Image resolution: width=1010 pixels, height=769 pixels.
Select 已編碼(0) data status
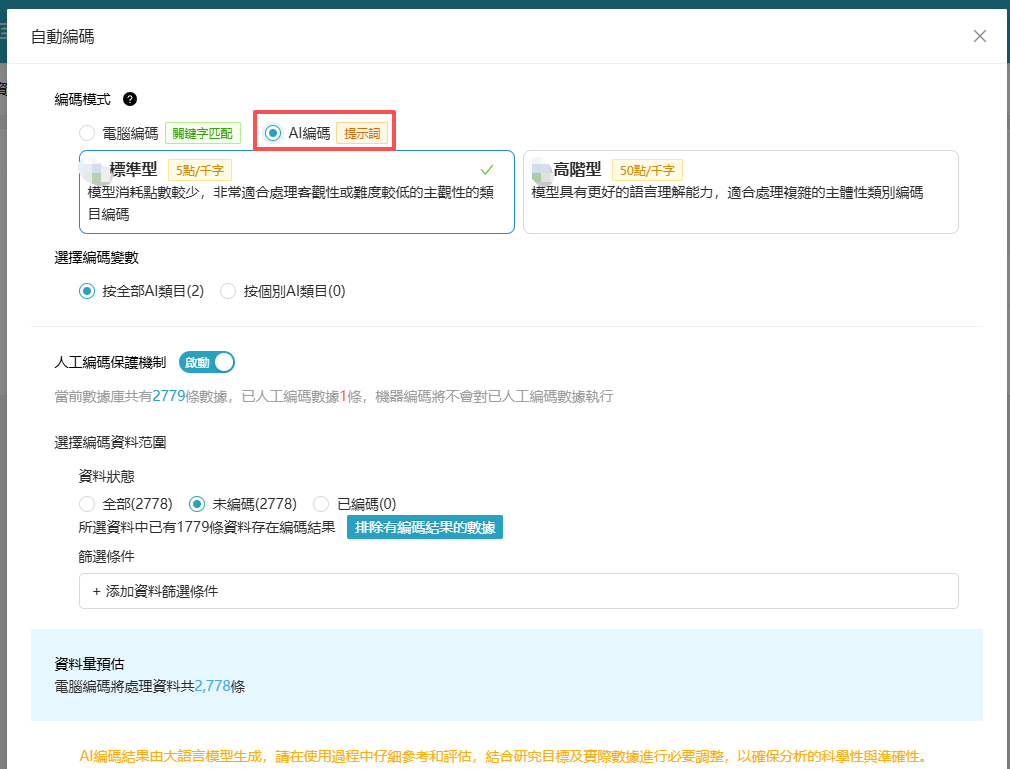(321, 504)
